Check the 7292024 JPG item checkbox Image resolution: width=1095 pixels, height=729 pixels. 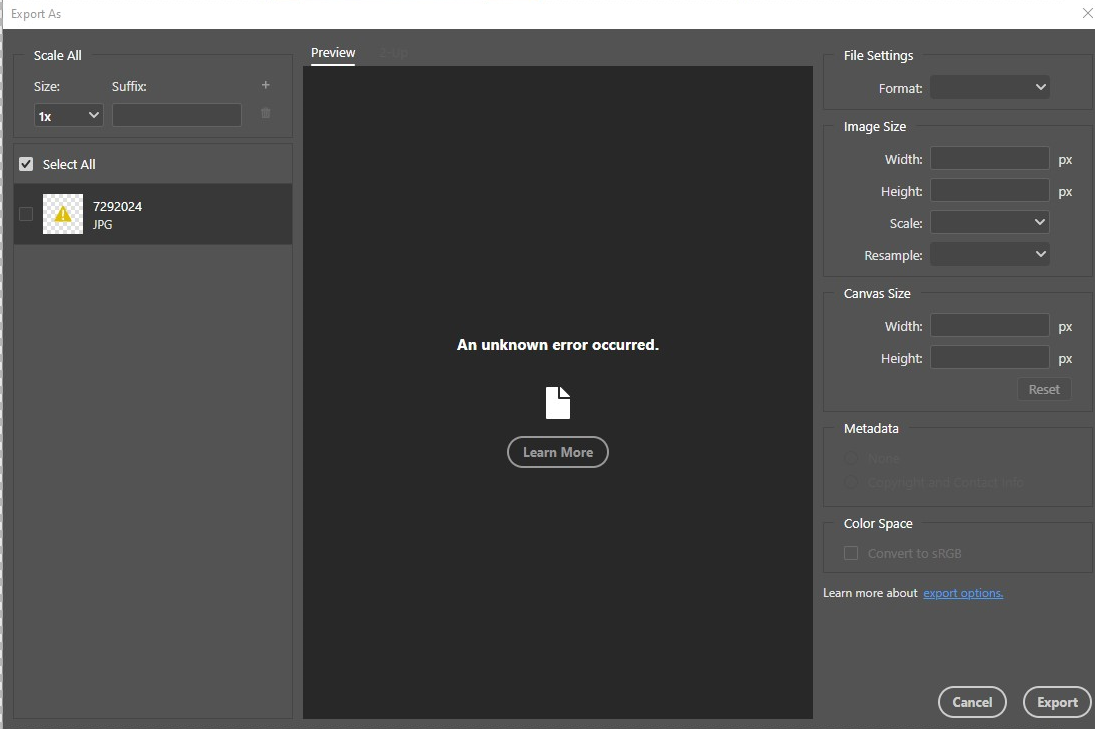tap(26, 214)
